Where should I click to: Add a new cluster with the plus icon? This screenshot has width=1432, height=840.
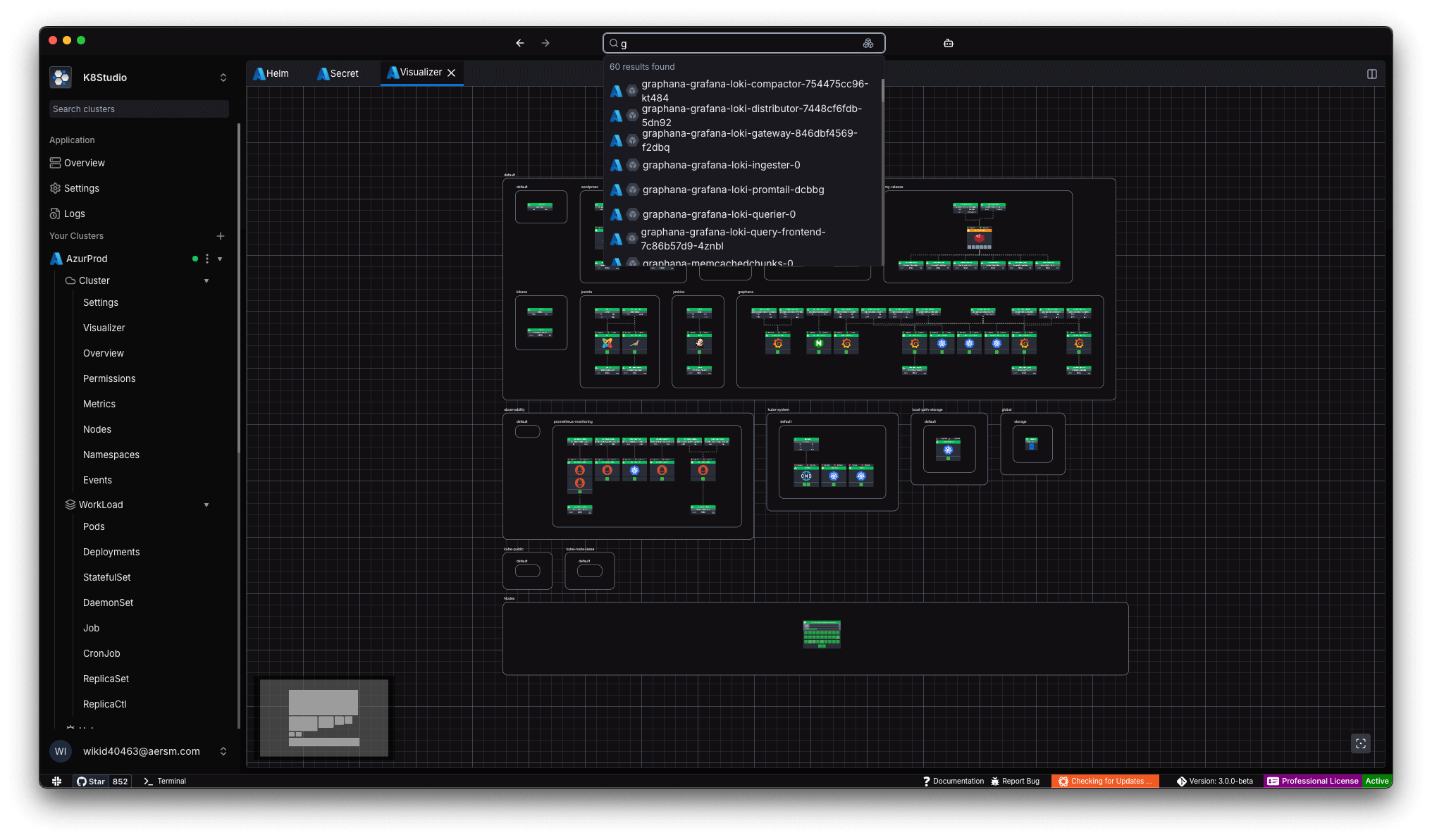point(221,236)
